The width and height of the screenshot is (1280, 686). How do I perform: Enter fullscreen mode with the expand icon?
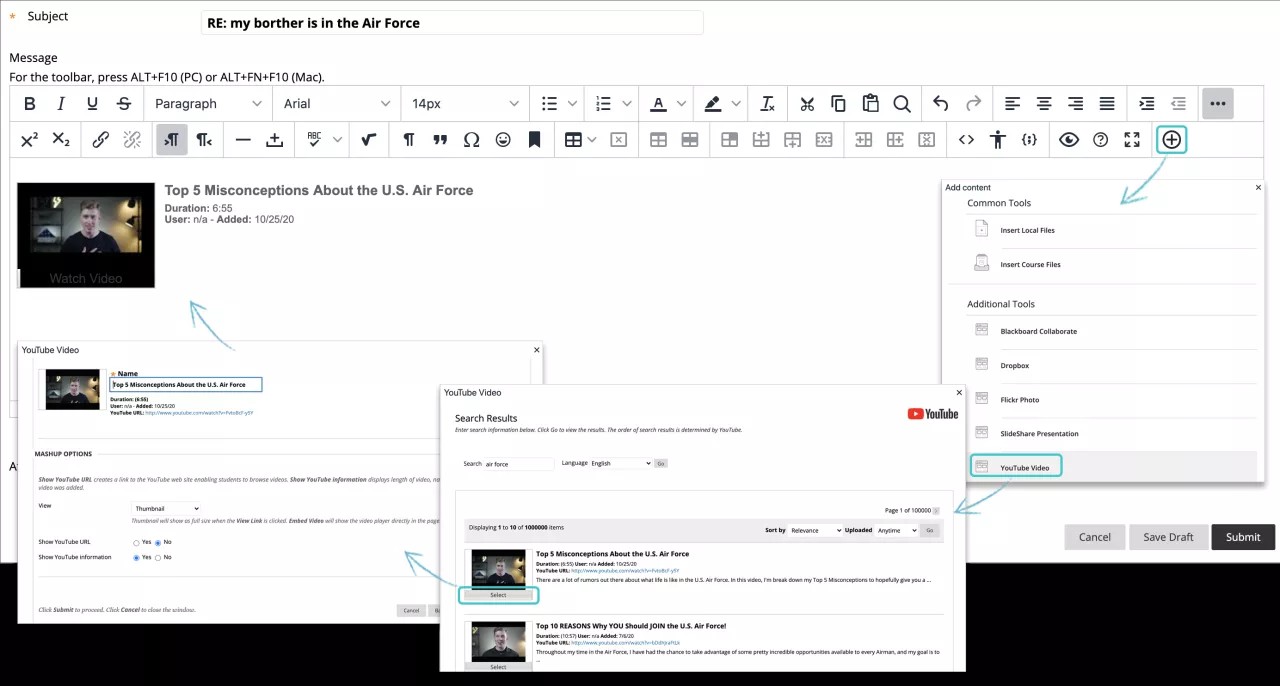pyautogui.click(x=1131, y=139)
